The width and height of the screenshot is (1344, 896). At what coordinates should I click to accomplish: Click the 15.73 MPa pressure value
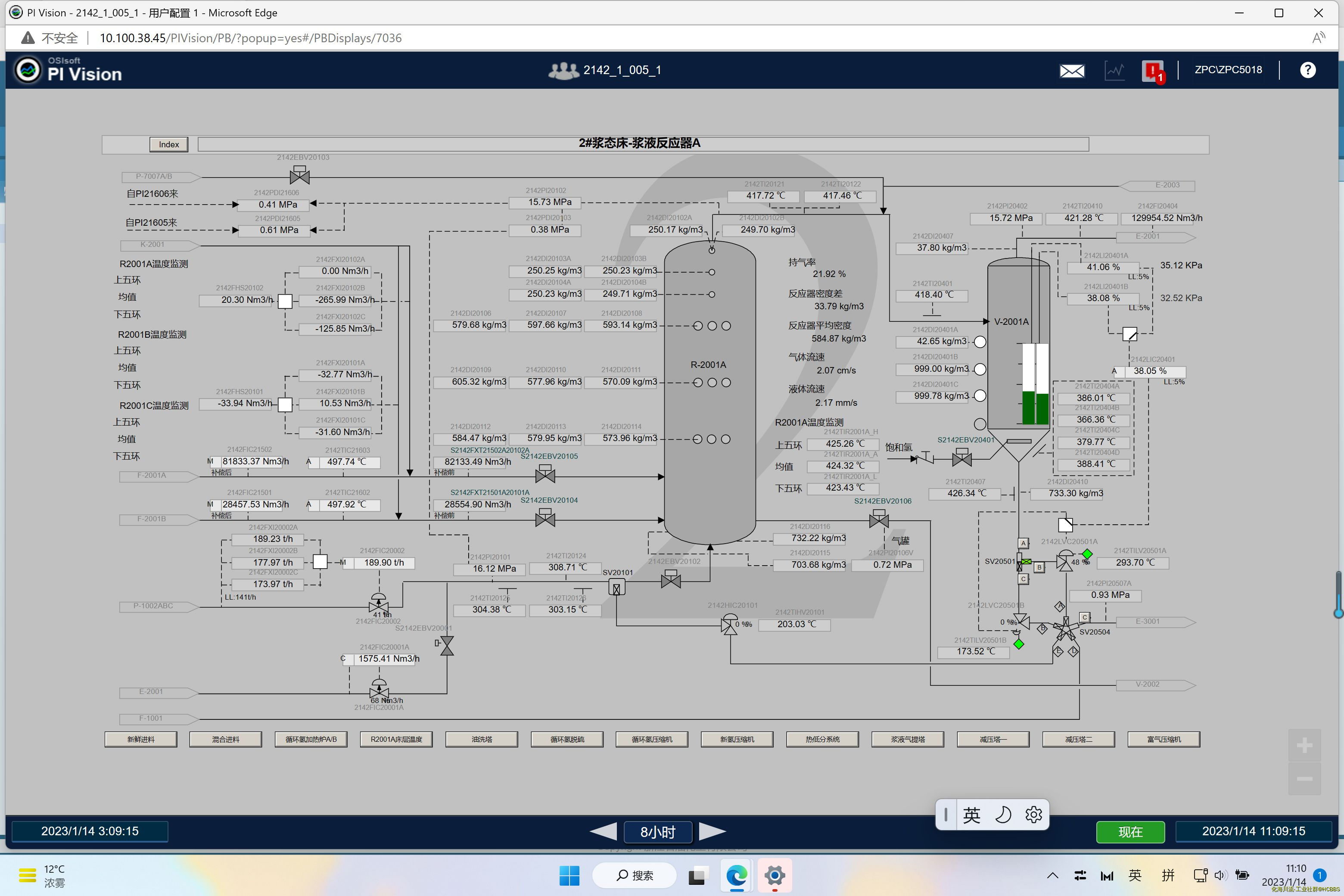[545, 202]
